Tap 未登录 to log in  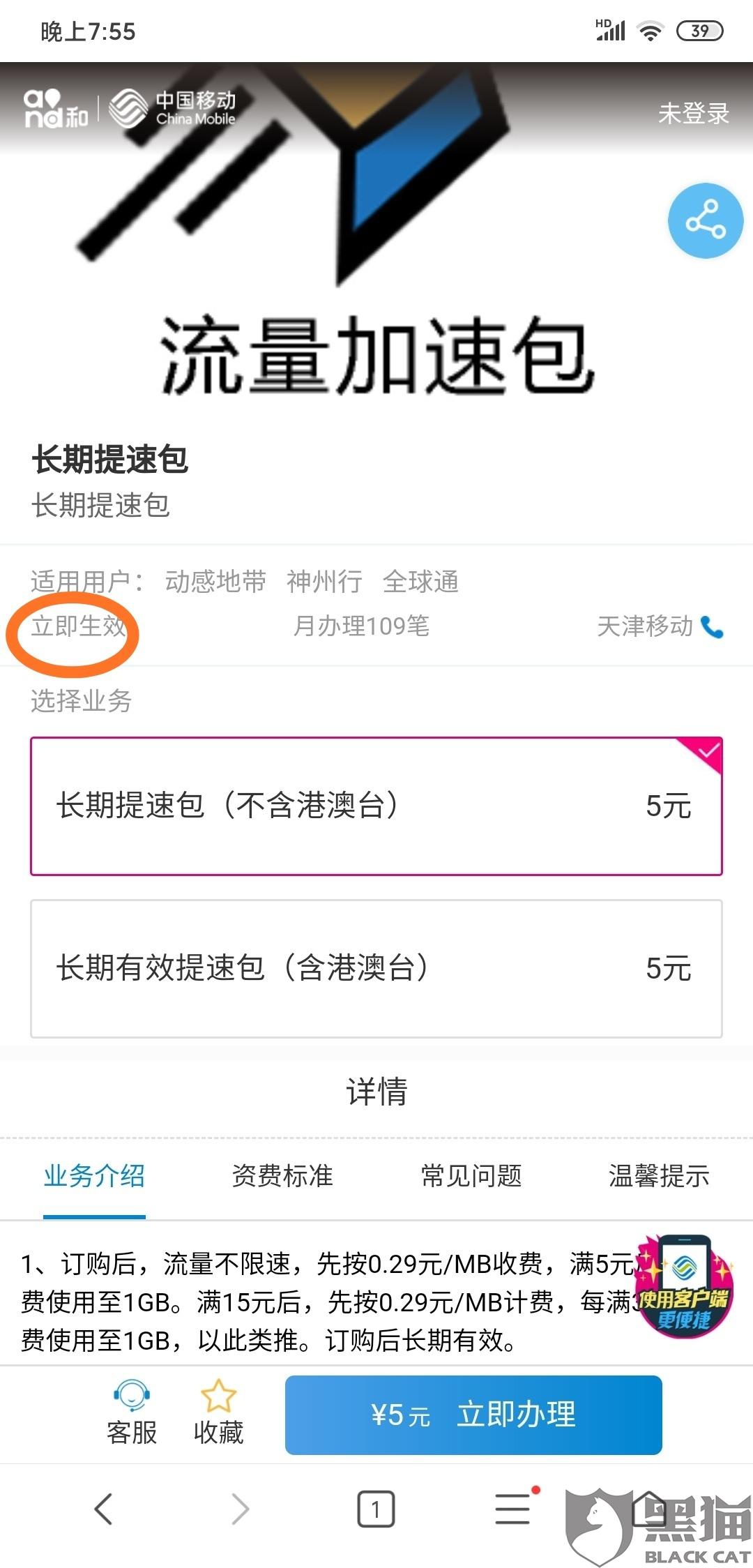[x=693, y=113]
